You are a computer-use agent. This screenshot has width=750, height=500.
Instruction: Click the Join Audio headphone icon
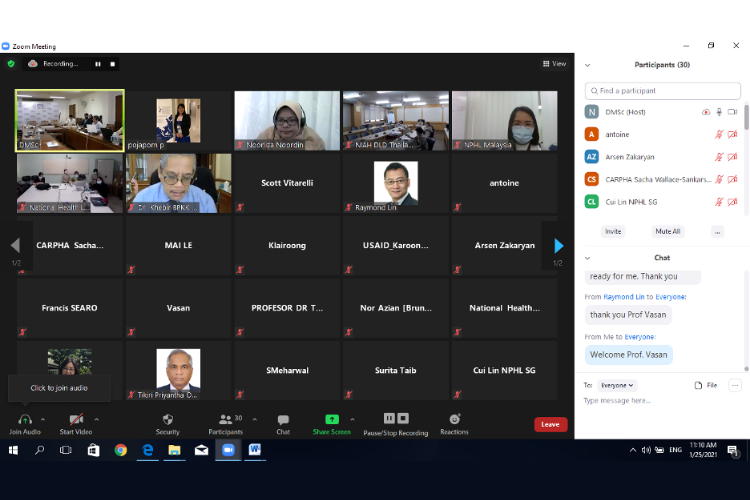pos(24,420)
